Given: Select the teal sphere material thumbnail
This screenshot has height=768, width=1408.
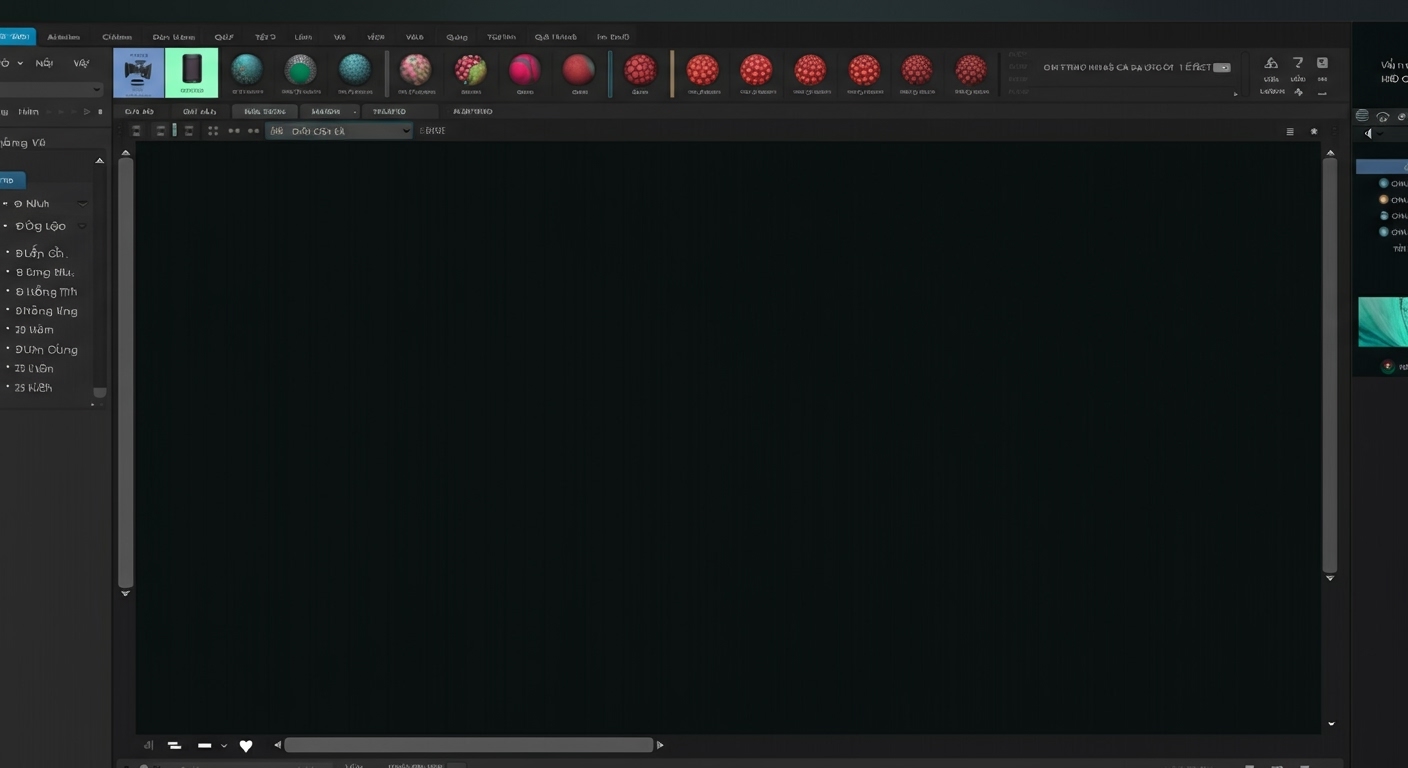Looking at the screenshot, I should tap(247, 72).
